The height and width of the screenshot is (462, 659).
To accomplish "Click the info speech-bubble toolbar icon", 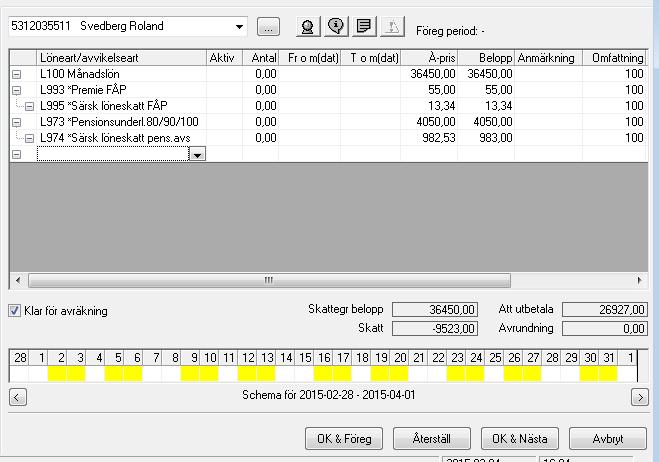I will coord(336,27).
